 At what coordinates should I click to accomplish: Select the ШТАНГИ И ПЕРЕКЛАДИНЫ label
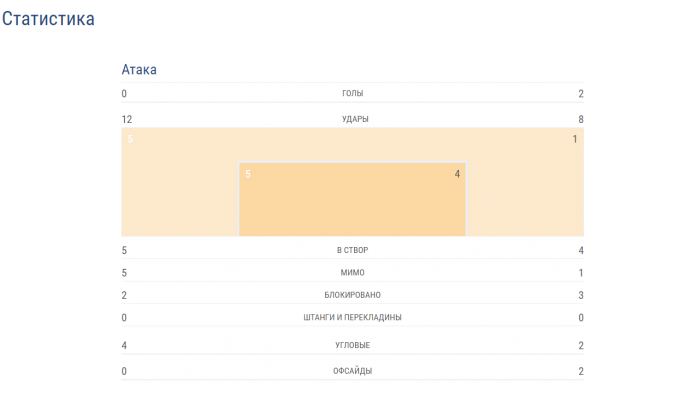click(352, 317)
